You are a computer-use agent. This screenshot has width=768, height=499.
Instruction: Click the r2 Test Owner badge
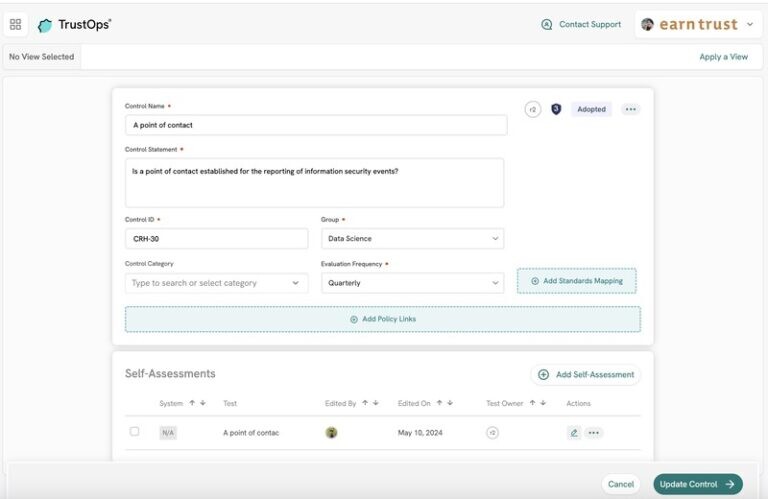click(492, 433)
